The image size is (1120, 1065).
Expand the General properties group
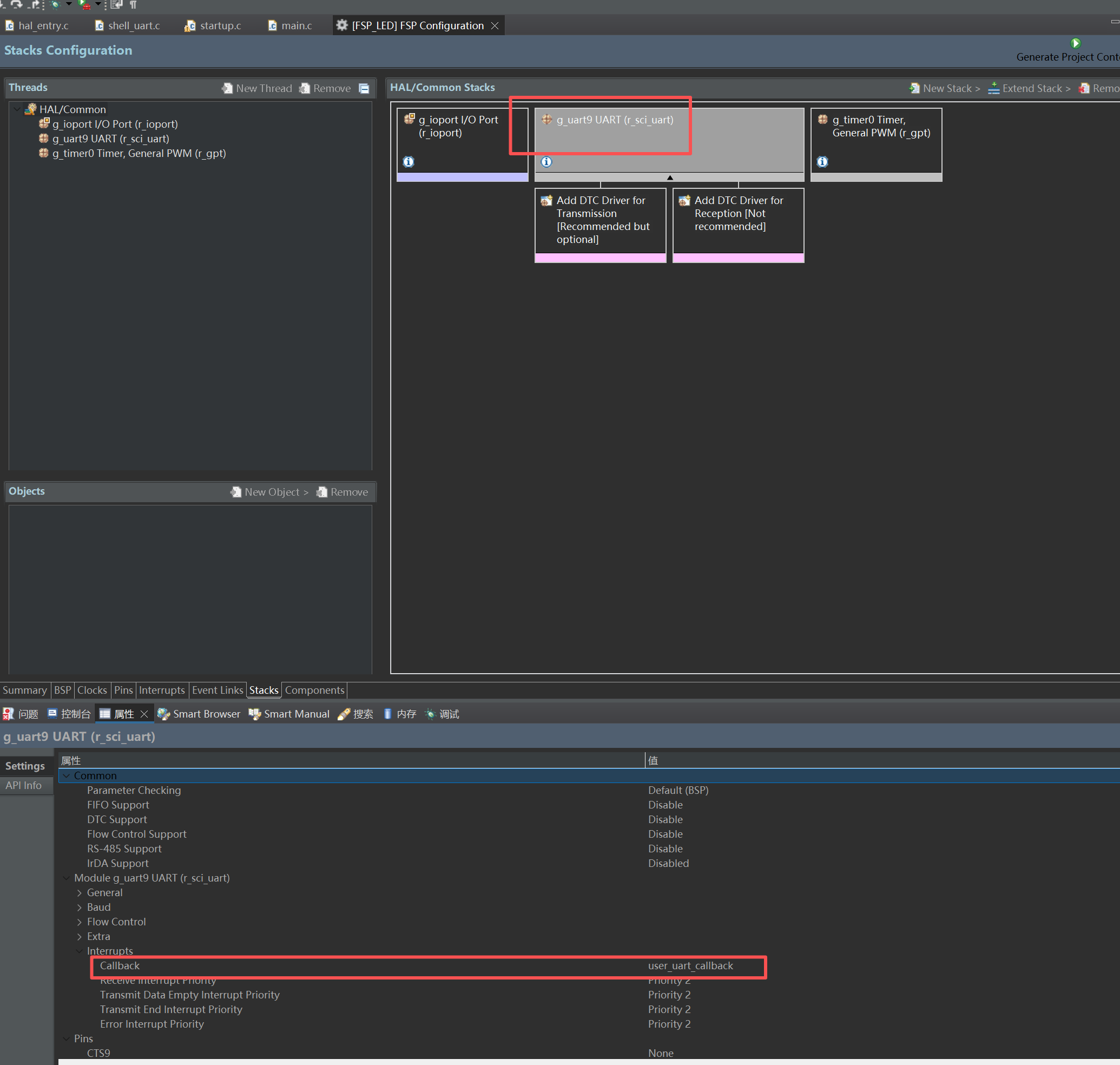coord(79,892)
